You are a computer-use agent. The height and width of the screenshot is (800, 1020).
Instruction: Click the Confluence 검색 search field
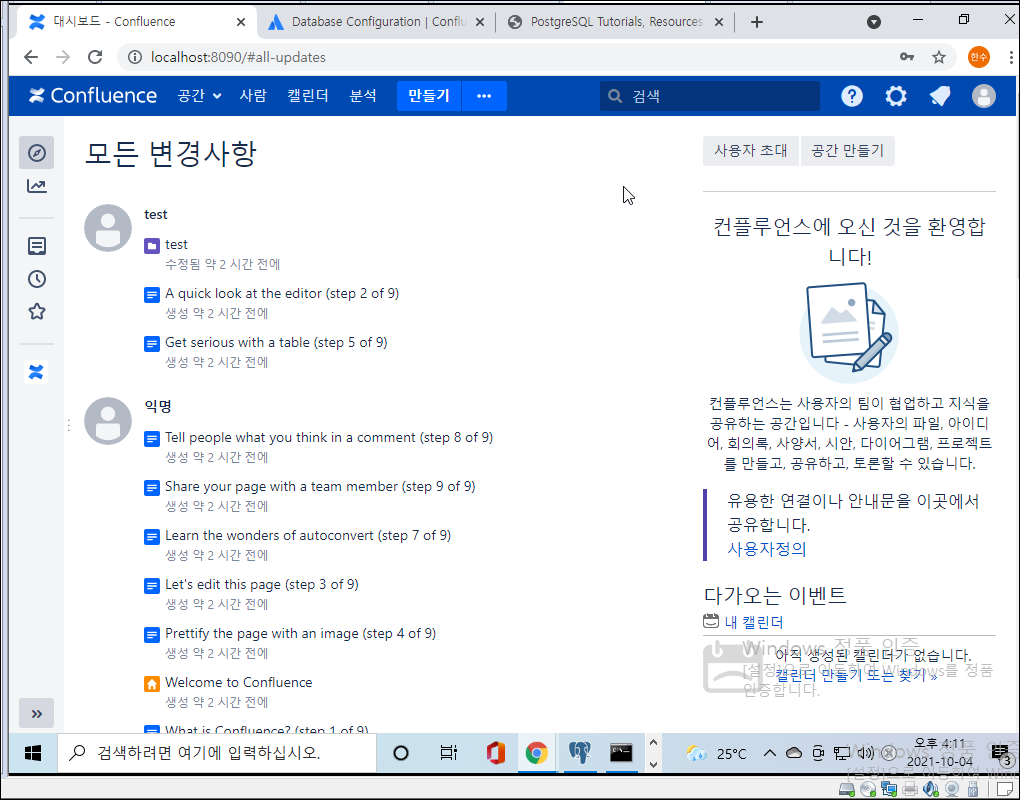[710, 96]
